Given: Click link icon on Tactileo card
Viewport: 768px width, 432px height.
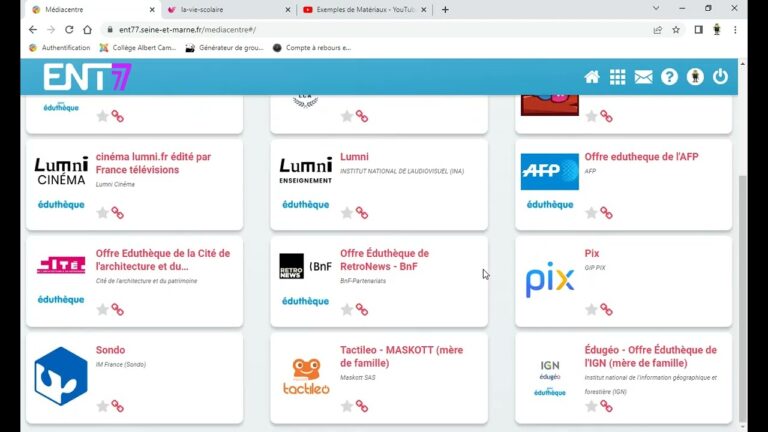Looking at the screenshot, I should (362, 406).
